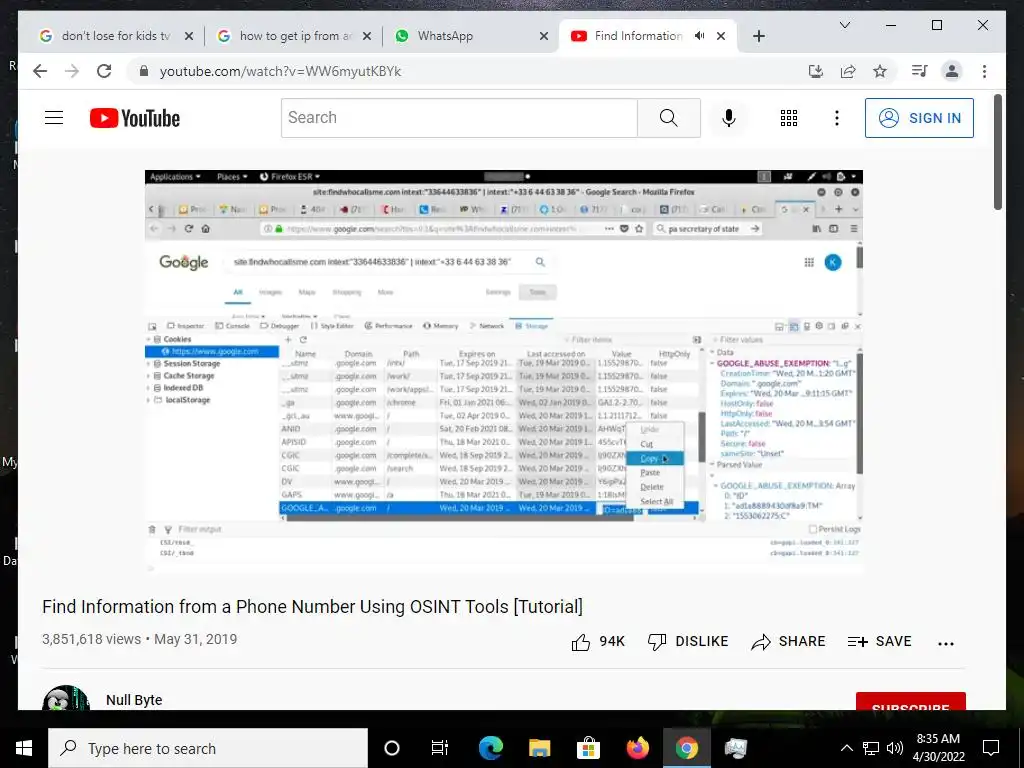View site security padlock info

tap(144, 71)
